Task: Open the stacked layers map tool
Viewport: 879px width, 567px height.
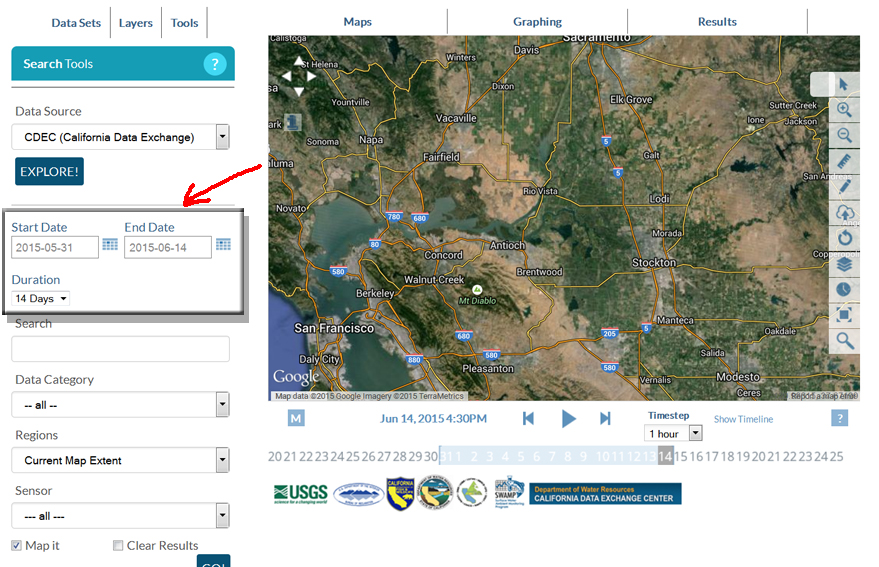Action: pos(844,264)
